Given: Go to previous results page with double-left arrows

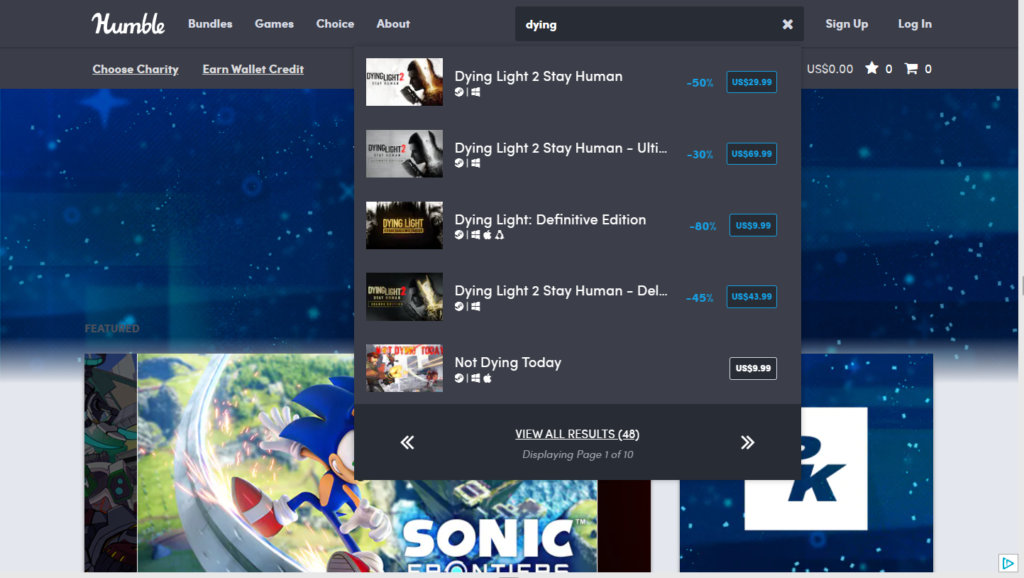Looking at the screenshot, I should click(407, 443).
